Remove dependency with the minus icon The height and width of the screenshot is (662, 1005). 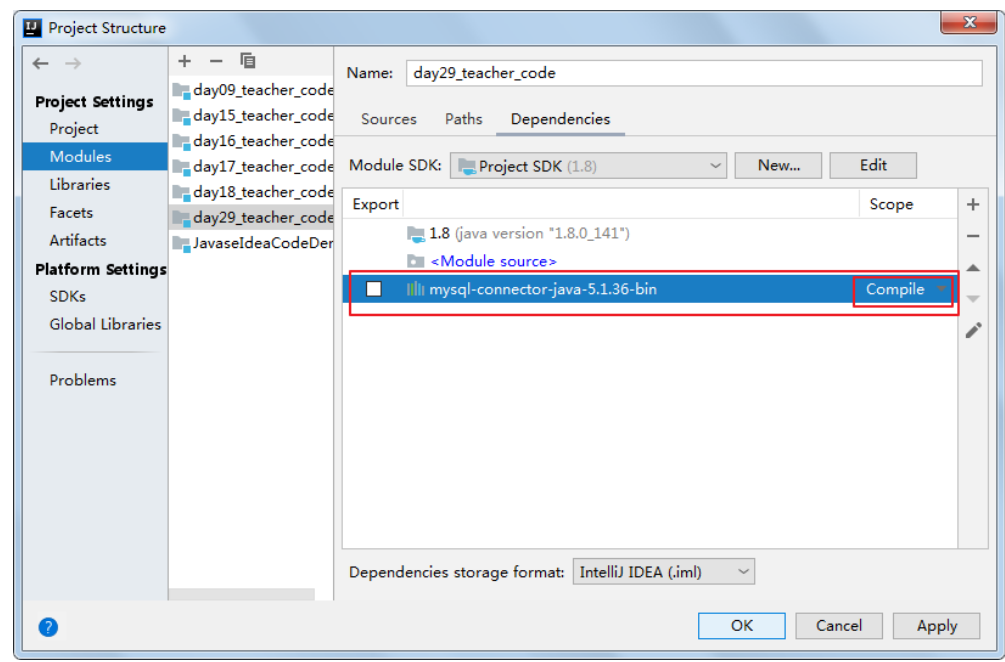pos(973,236)
